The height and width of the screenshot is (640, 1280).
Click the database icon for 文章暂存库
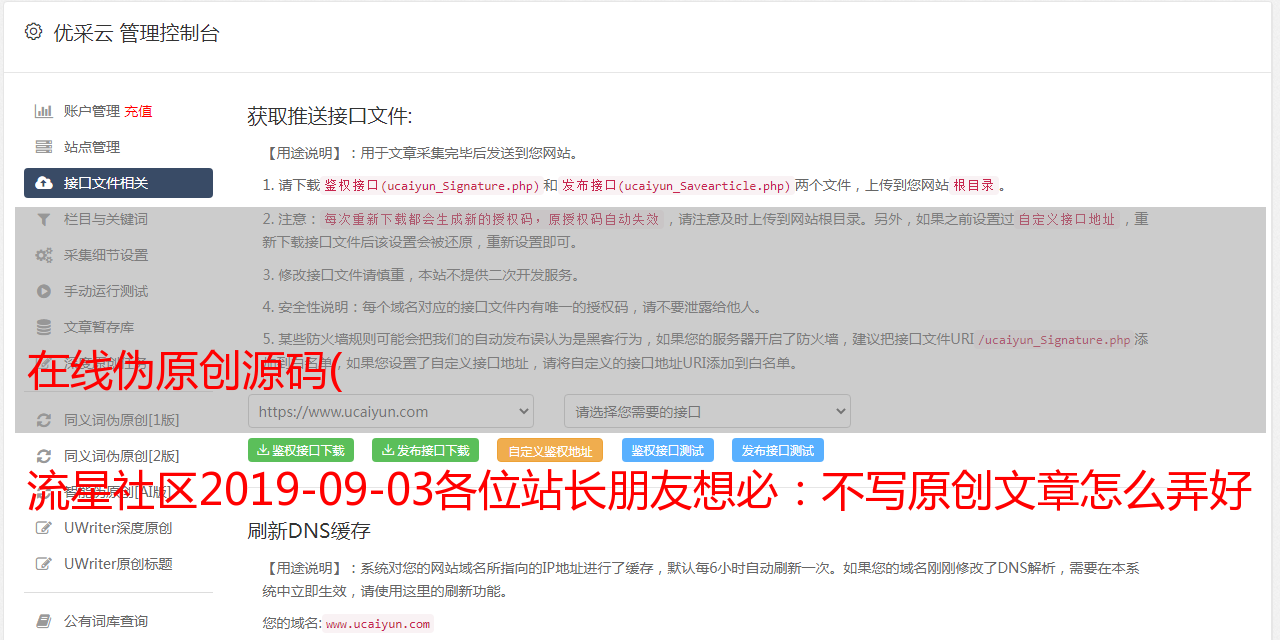pyautogui.click(x=44, y=327)
